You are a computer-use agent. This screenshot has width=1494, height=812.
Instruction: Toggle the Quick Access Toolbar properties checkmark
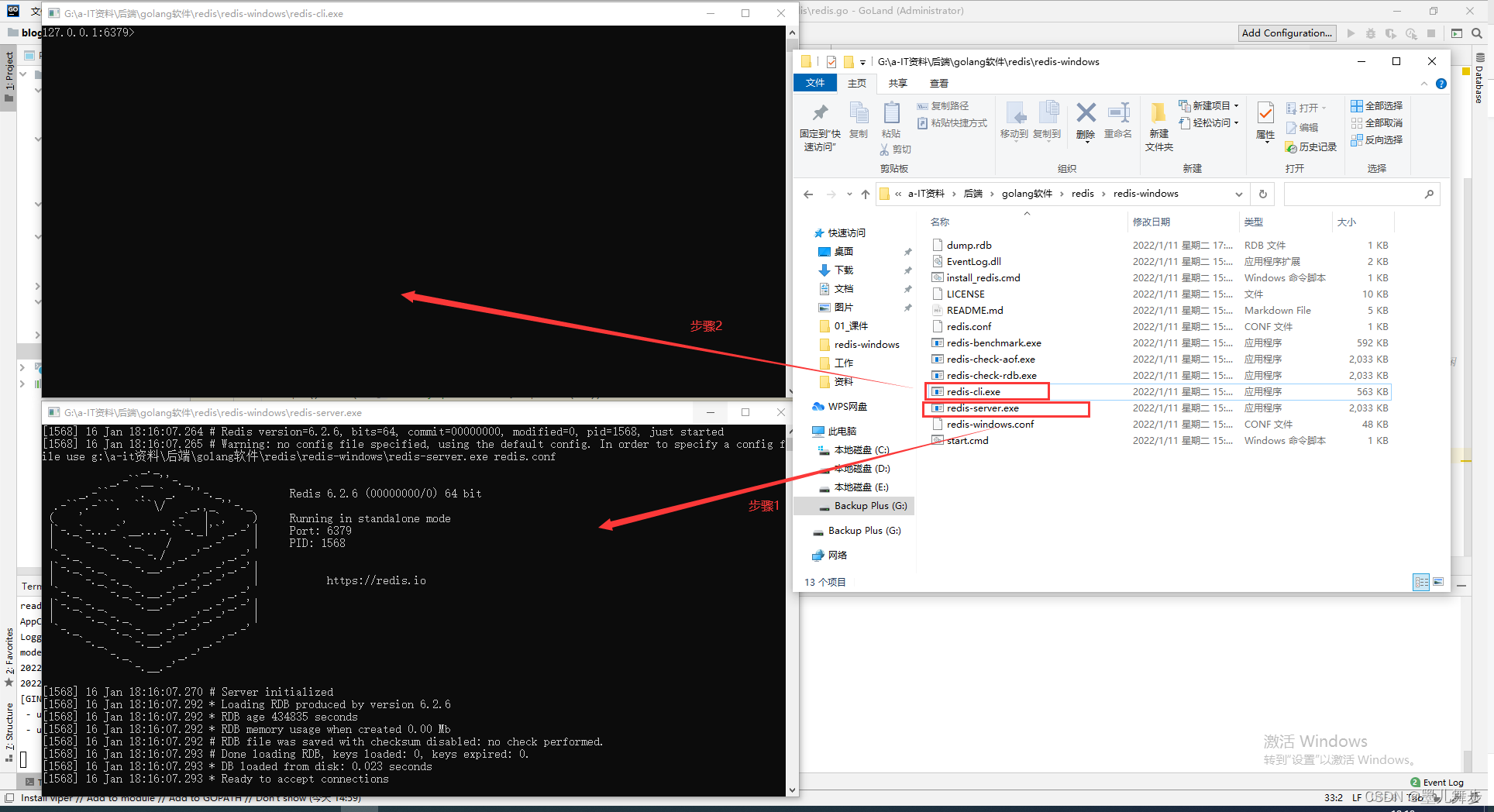831,62
